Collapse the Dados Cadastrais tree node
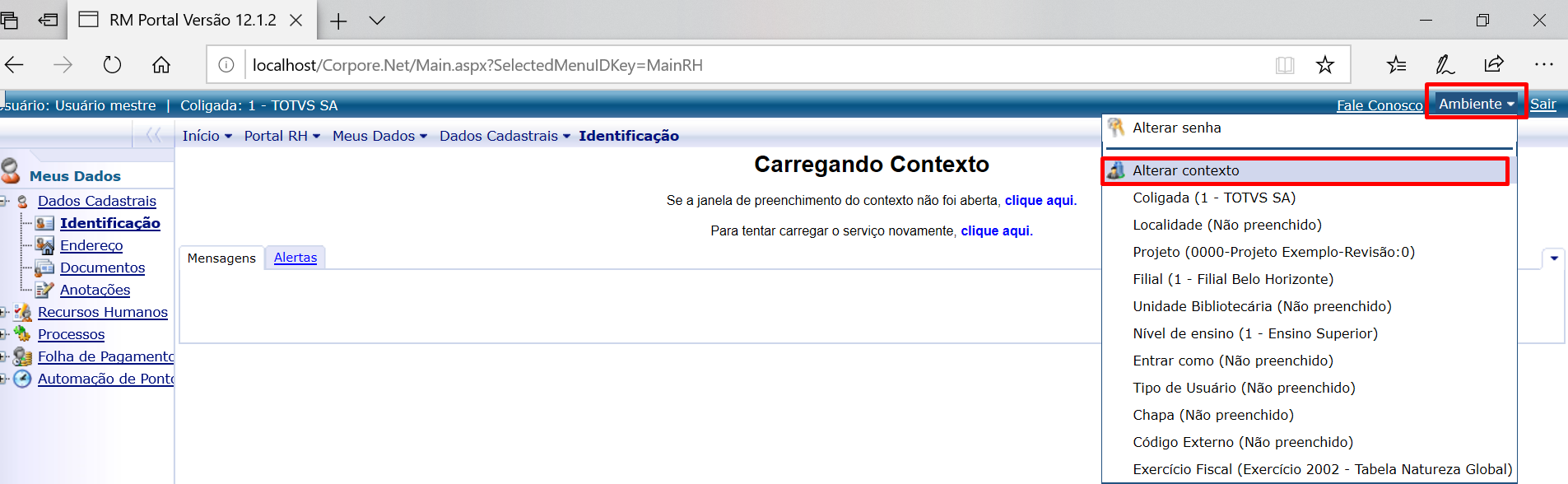 (3, 201)
